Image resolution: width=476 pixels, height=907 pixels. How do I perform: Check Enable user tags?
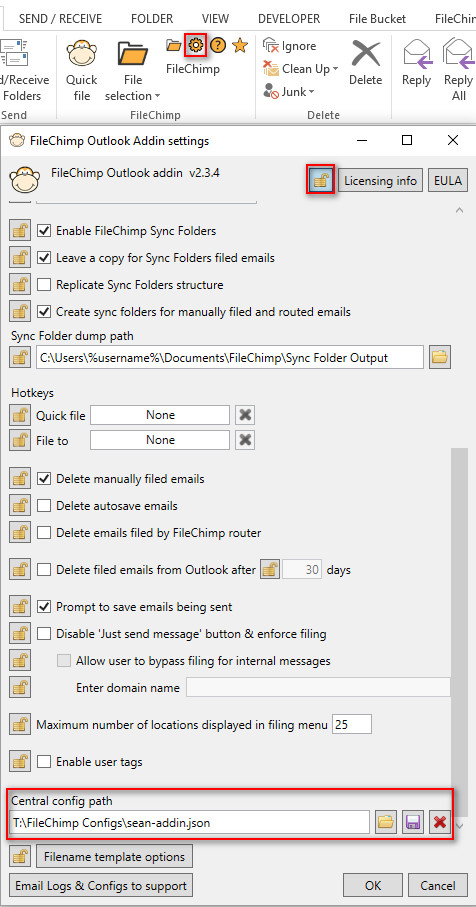pos(44,762)
